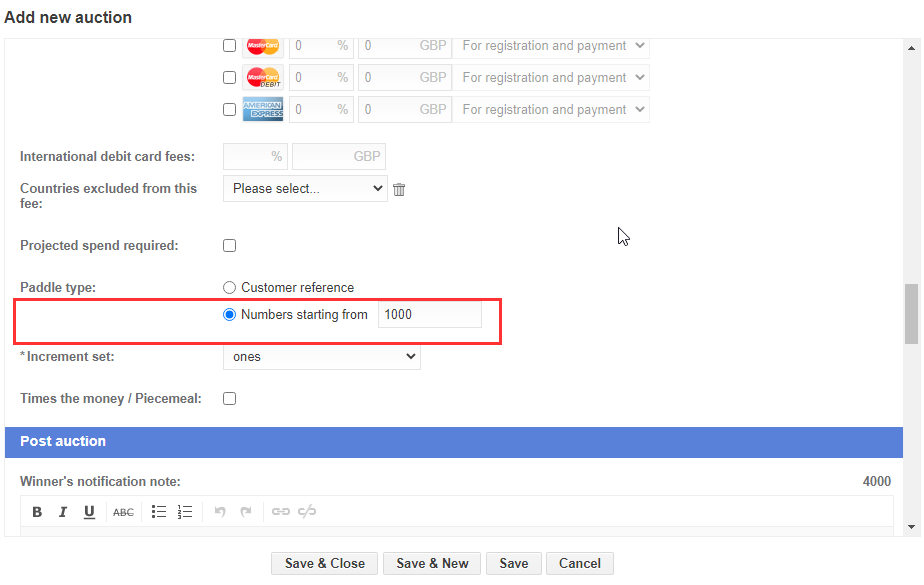
Task: Open Countries excluded 'Please select...' dropdown
Action: coord(304,188)
